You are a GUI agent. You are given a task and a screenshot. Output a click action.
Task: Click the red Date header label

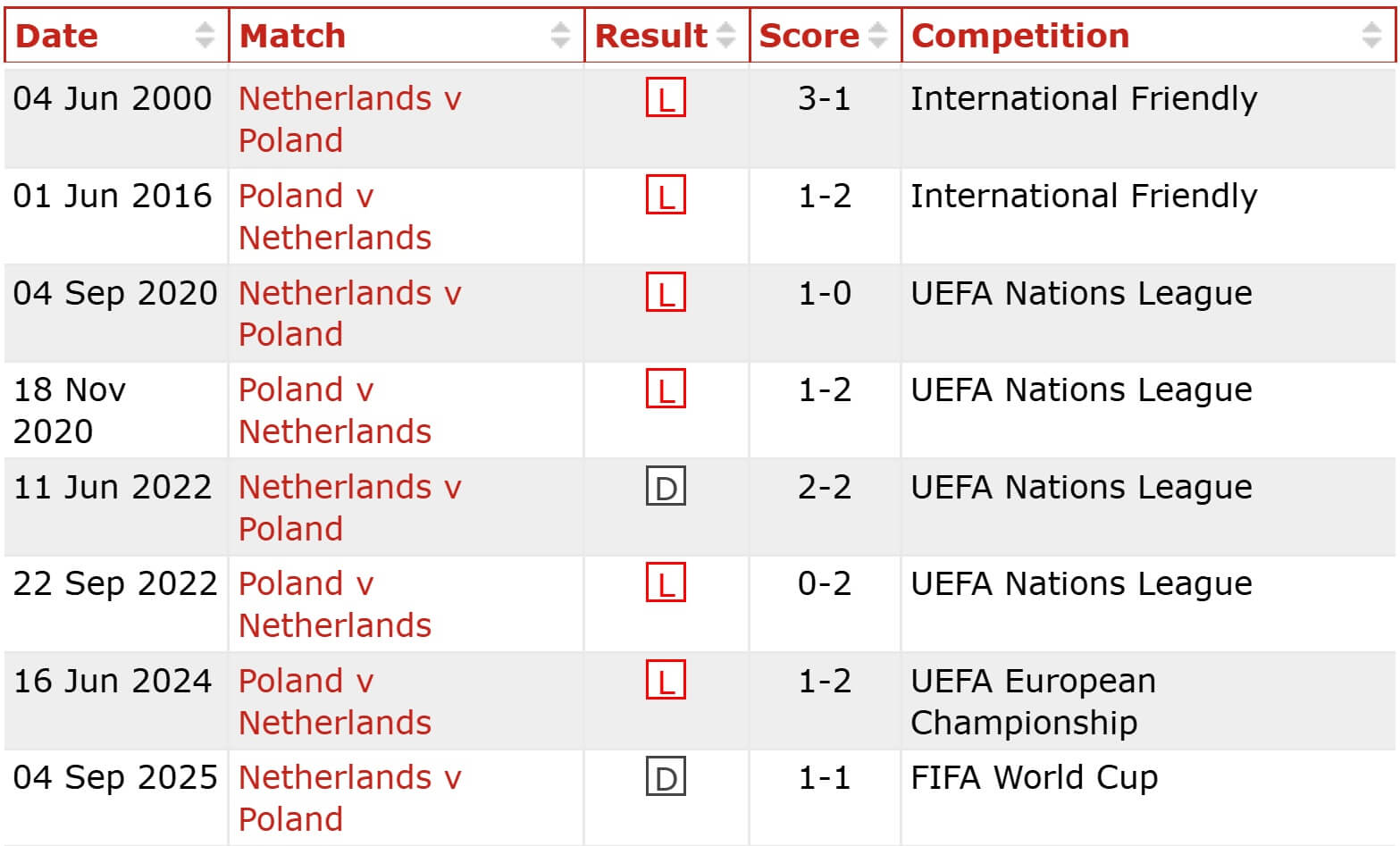[x=57, y=36]
